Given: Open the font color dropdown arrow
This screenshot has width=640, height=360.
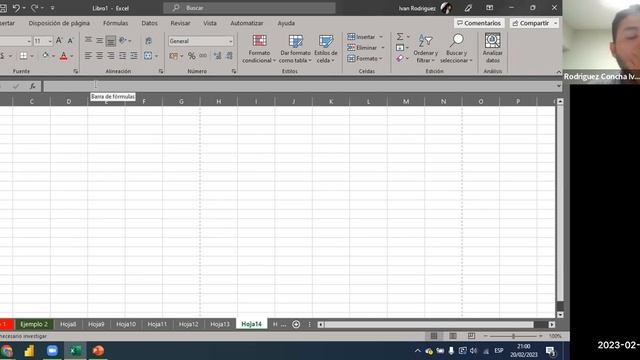Looking at the screenshot, I should [72, 56].
